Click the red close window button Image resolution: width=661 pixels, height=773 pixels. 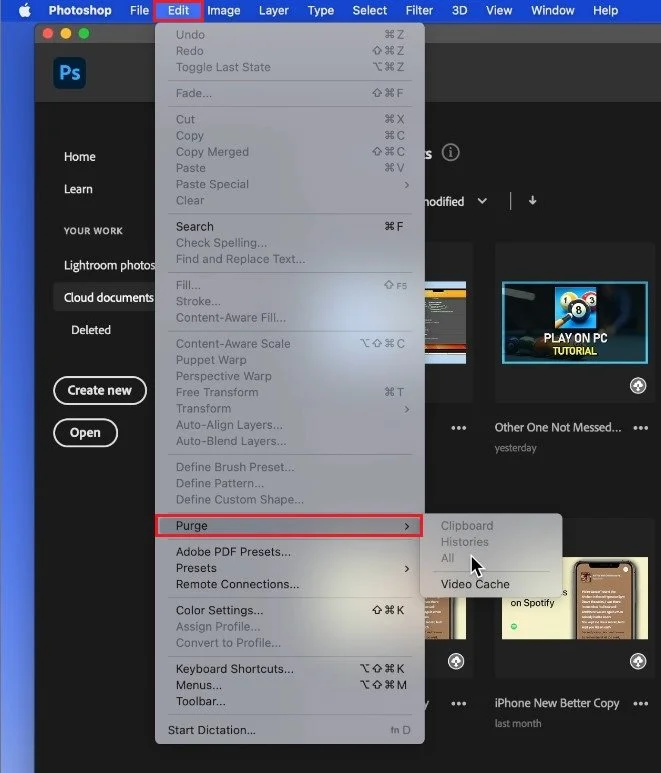(x=48, y=34)
